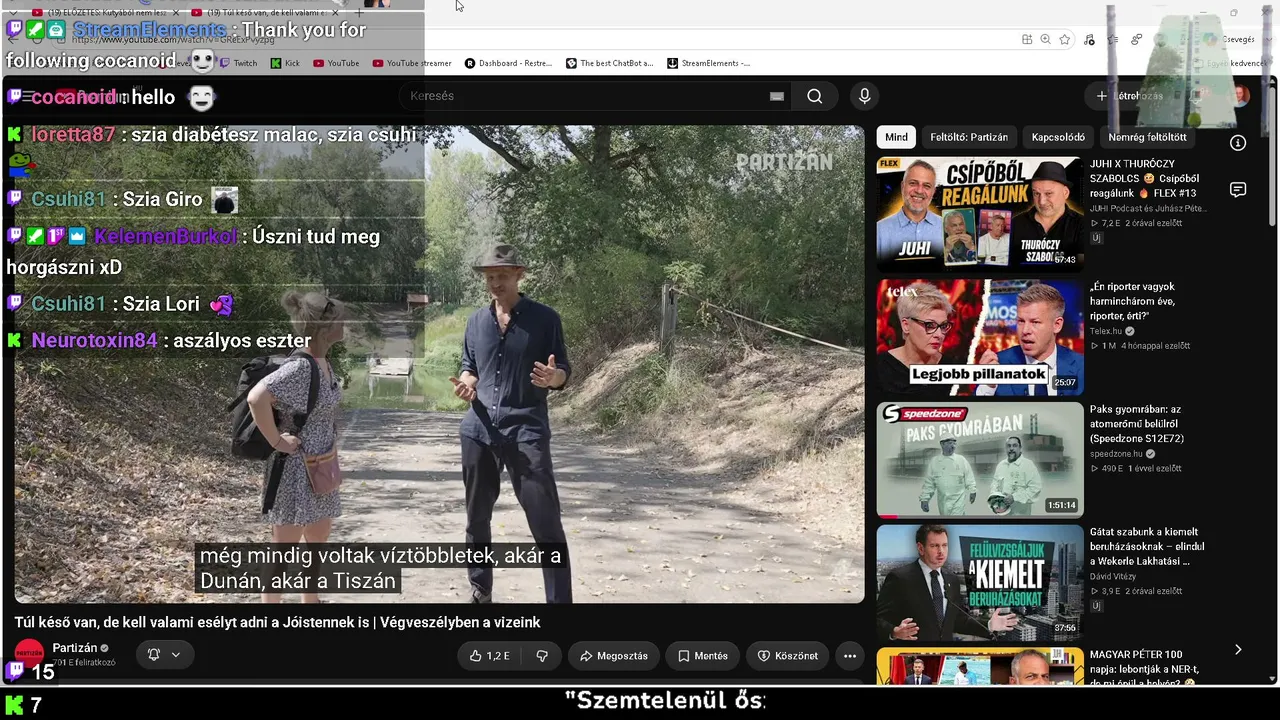Open YouTube bookmark in bookmarks bar
1280x720 pixels.
[336, 63]
